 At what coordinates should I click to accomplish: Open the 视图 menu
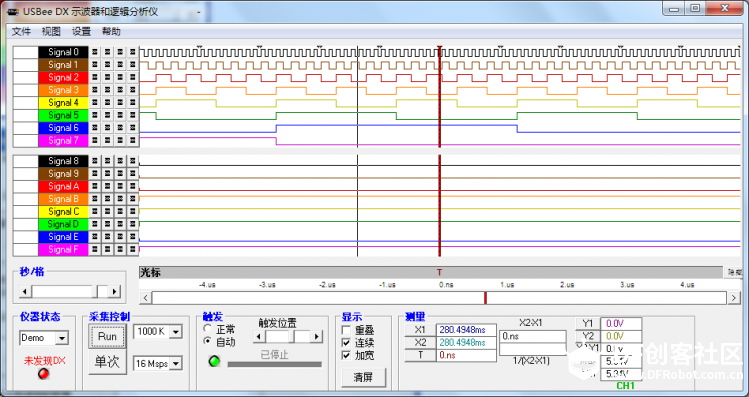[51, 32]
